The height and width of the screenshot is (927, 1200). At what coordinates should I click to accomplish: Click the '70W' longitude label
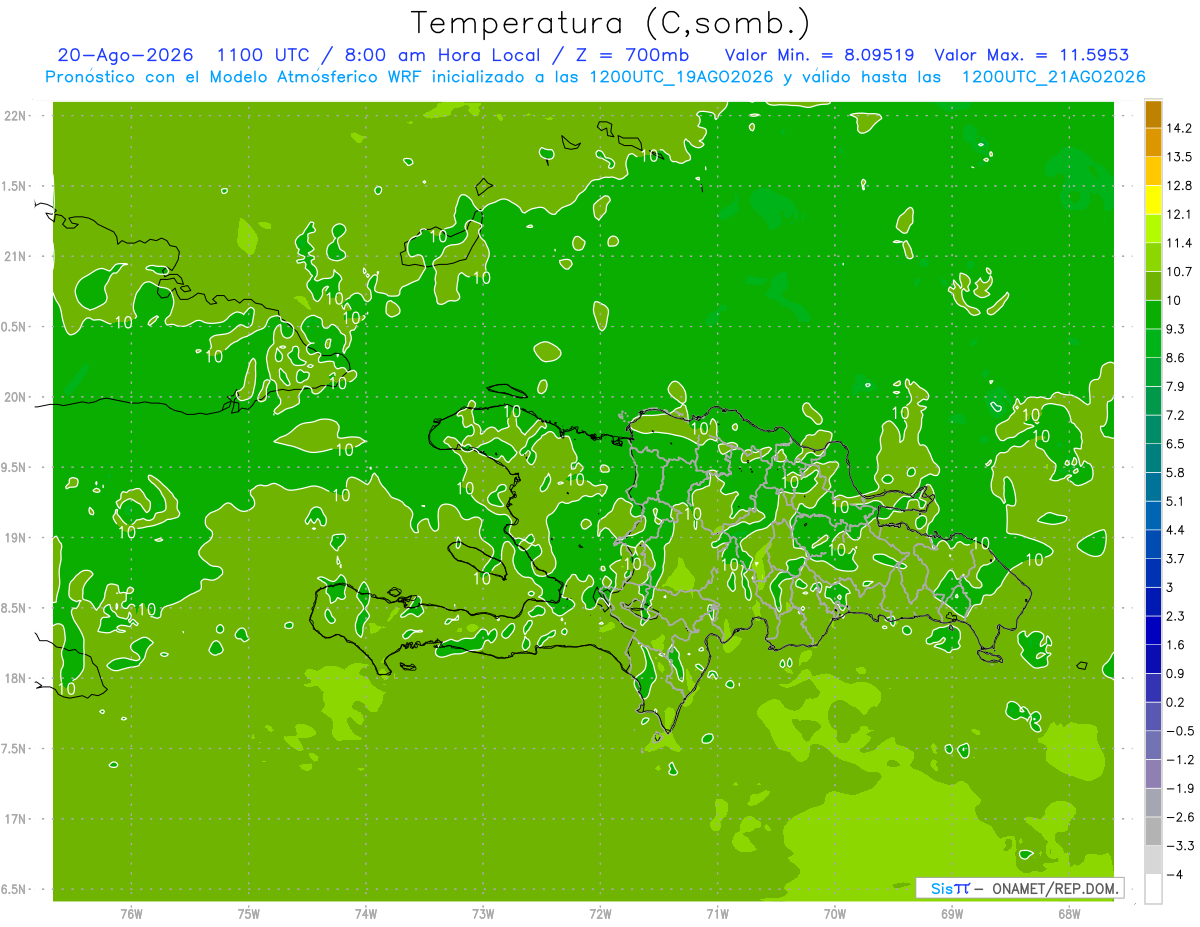[835, 914]
